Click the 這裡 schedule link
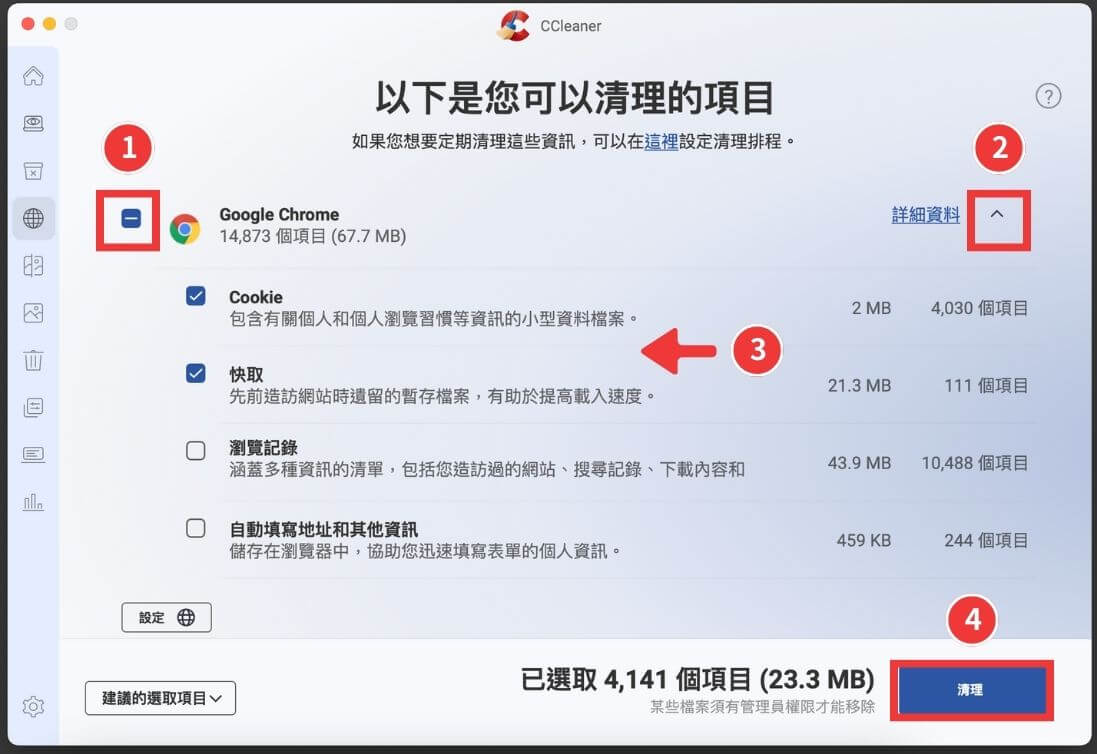1097x754 pixels. click(x=661, y=142)
